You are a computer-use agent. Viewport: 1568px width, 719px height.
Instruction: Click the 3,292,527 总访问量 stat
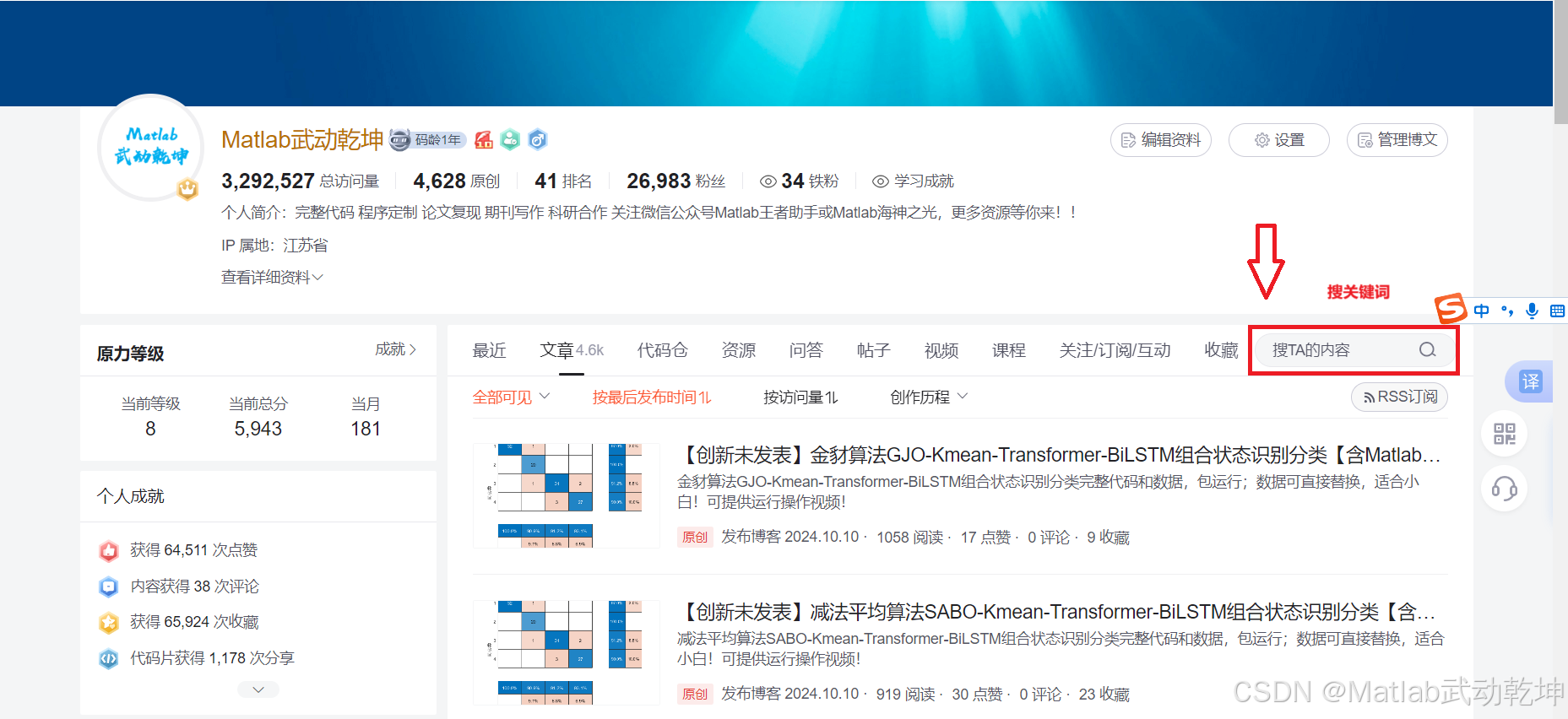point(300,181)
